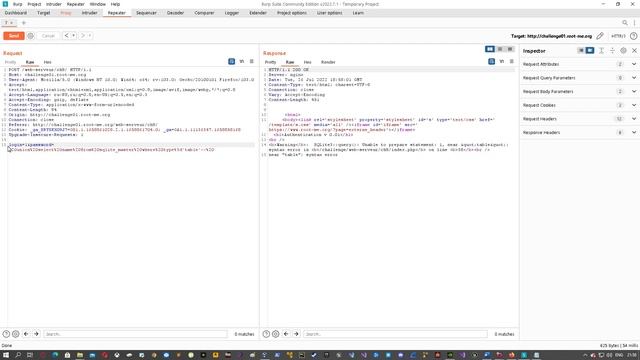Open the Intruder menu in menu bar

pos(53,4)
